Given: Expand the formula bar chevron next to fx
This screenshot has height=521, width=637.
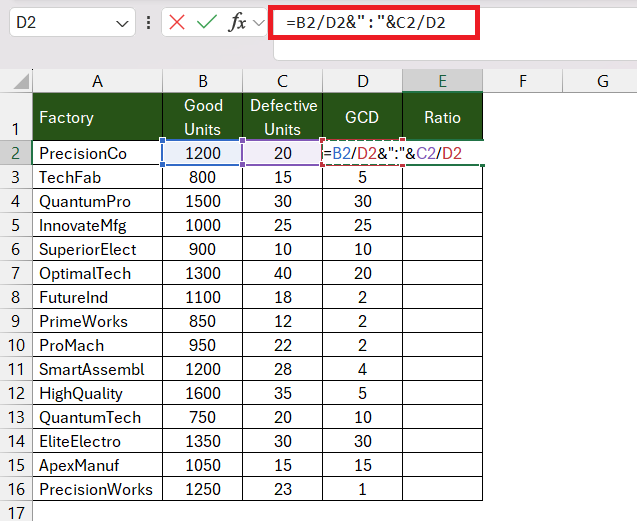Looking at the screenshot, I should [258, 22].
